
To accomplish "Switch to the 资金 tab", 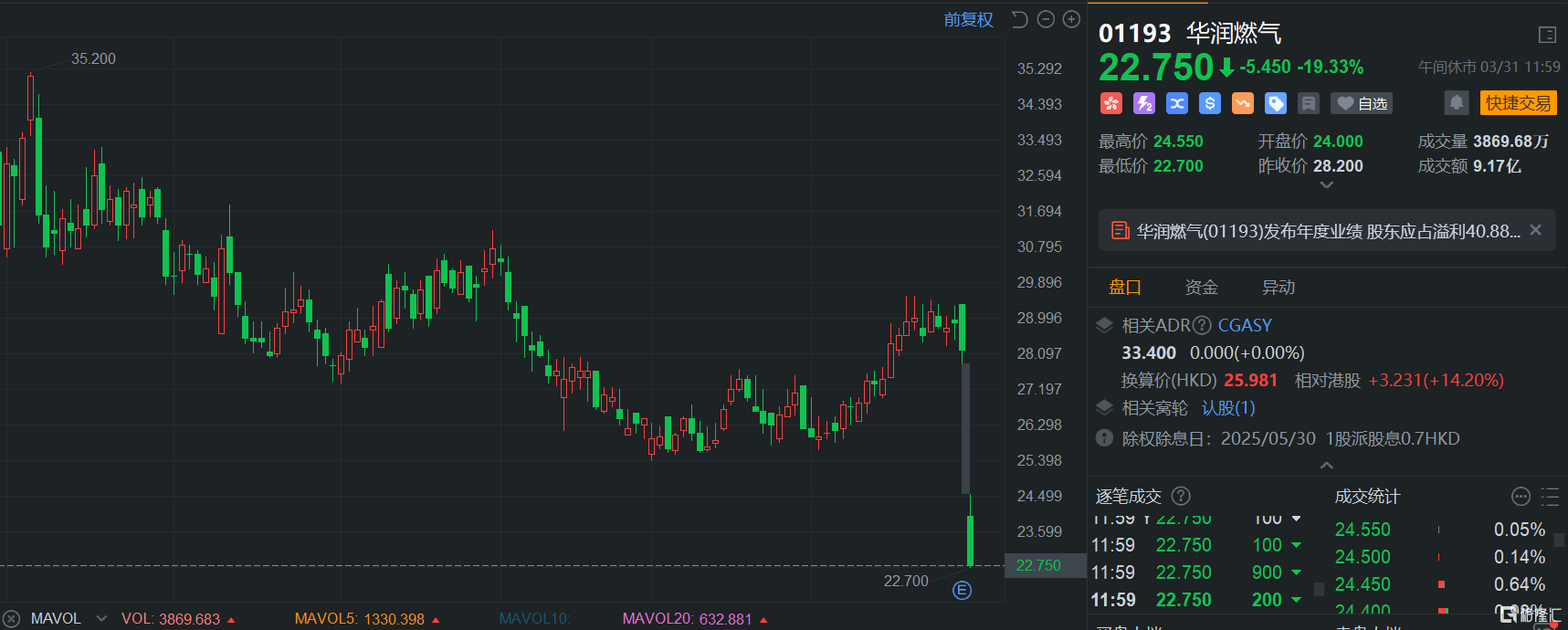I will click(1201, 288).
